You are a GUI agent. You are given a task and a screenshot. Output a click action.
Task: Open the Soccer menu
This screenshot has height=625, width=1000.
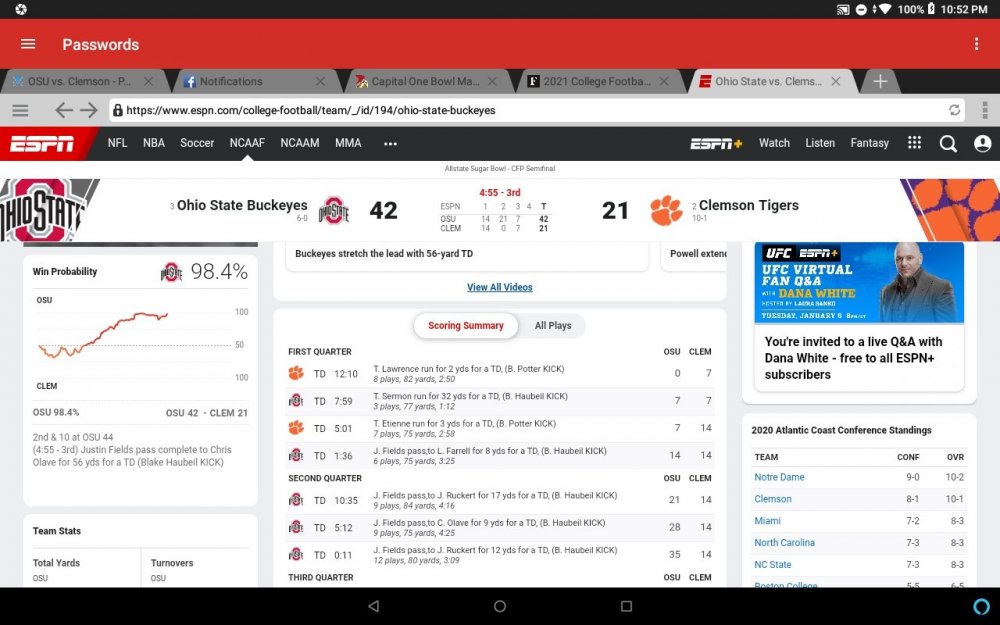coord(197,143)
